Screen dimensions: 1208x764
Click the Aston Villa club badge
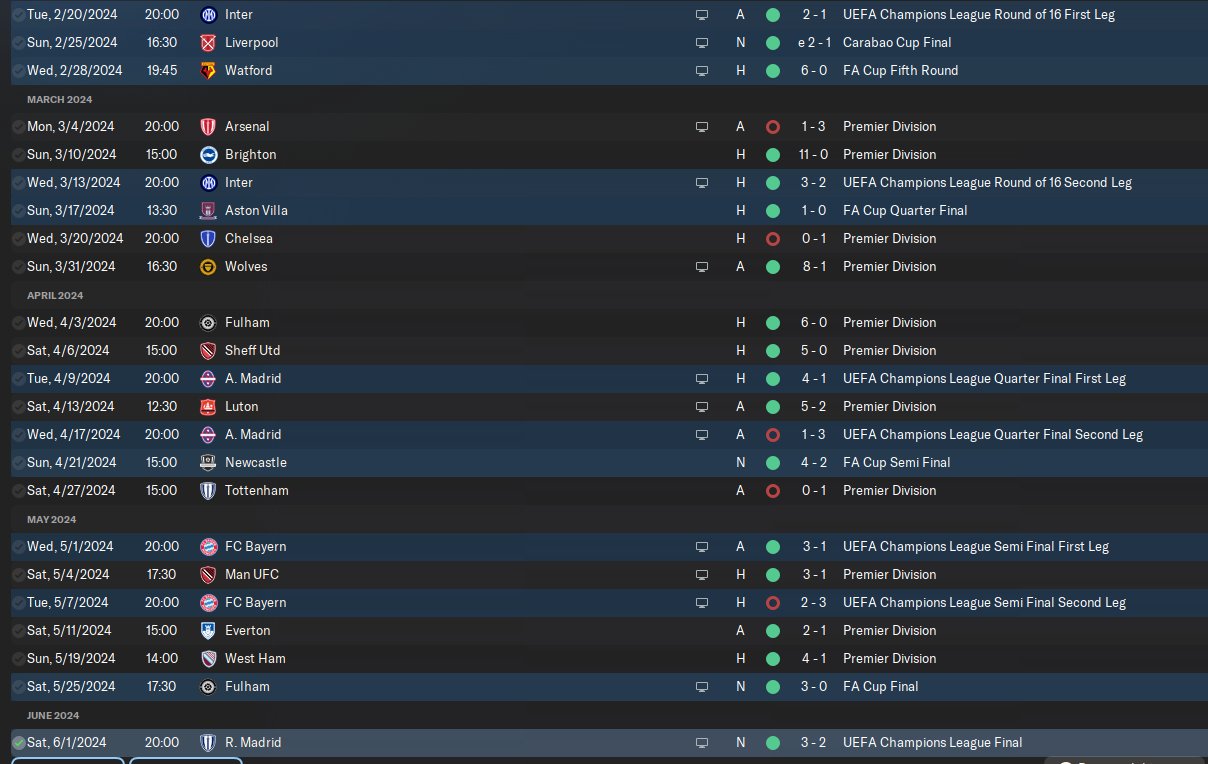click(208, 211)
